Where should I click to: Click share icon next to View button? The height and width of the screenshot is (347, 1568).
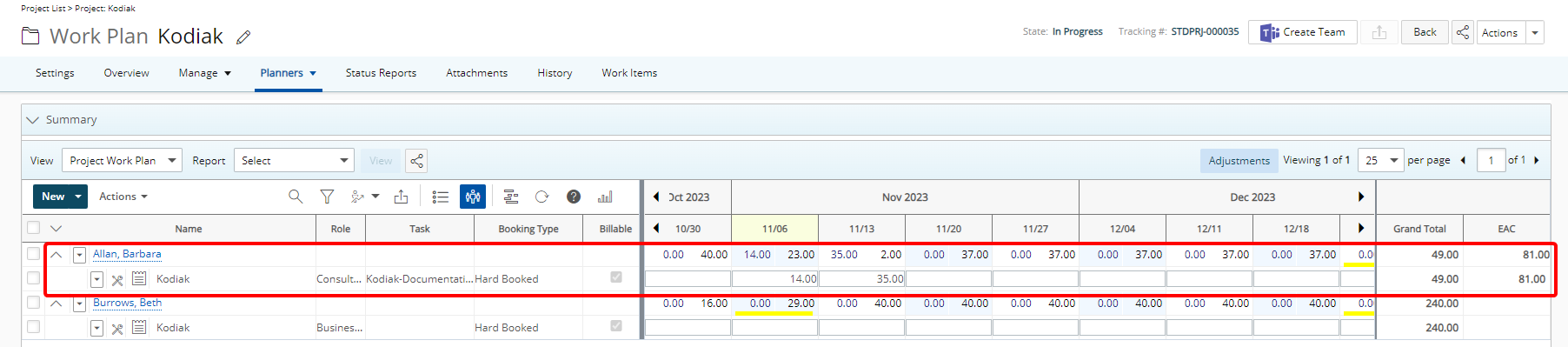click(416, 161)
